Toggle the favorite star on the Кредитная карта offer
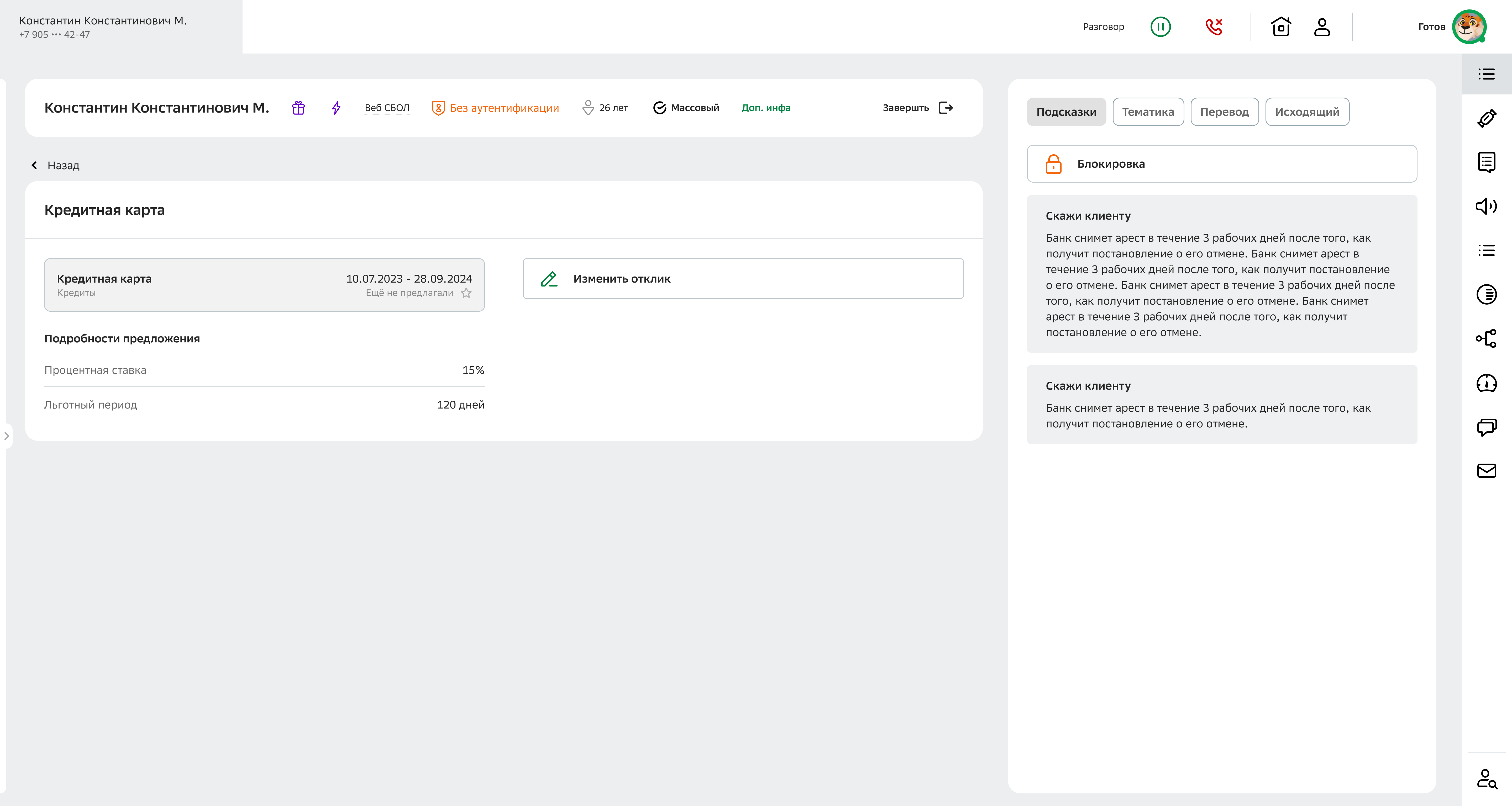1512x806 pixels. [466, 293]
